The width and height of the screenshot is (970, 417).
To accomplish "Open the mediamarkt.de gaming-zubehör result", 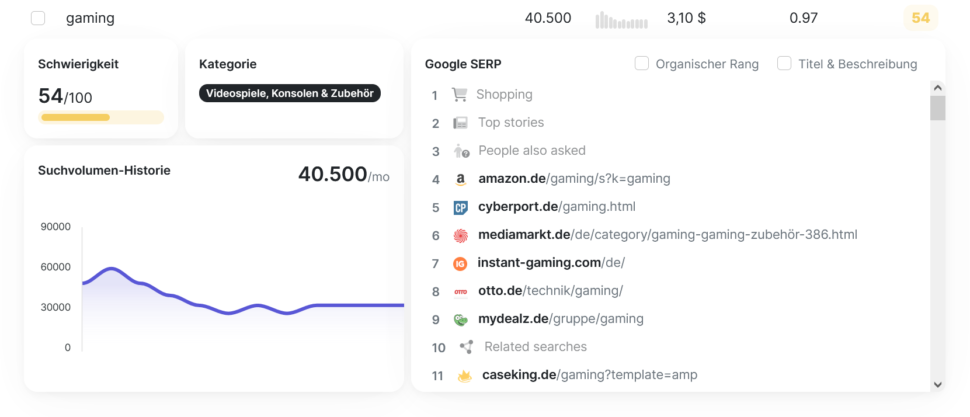I will click(x=667, y=235).
